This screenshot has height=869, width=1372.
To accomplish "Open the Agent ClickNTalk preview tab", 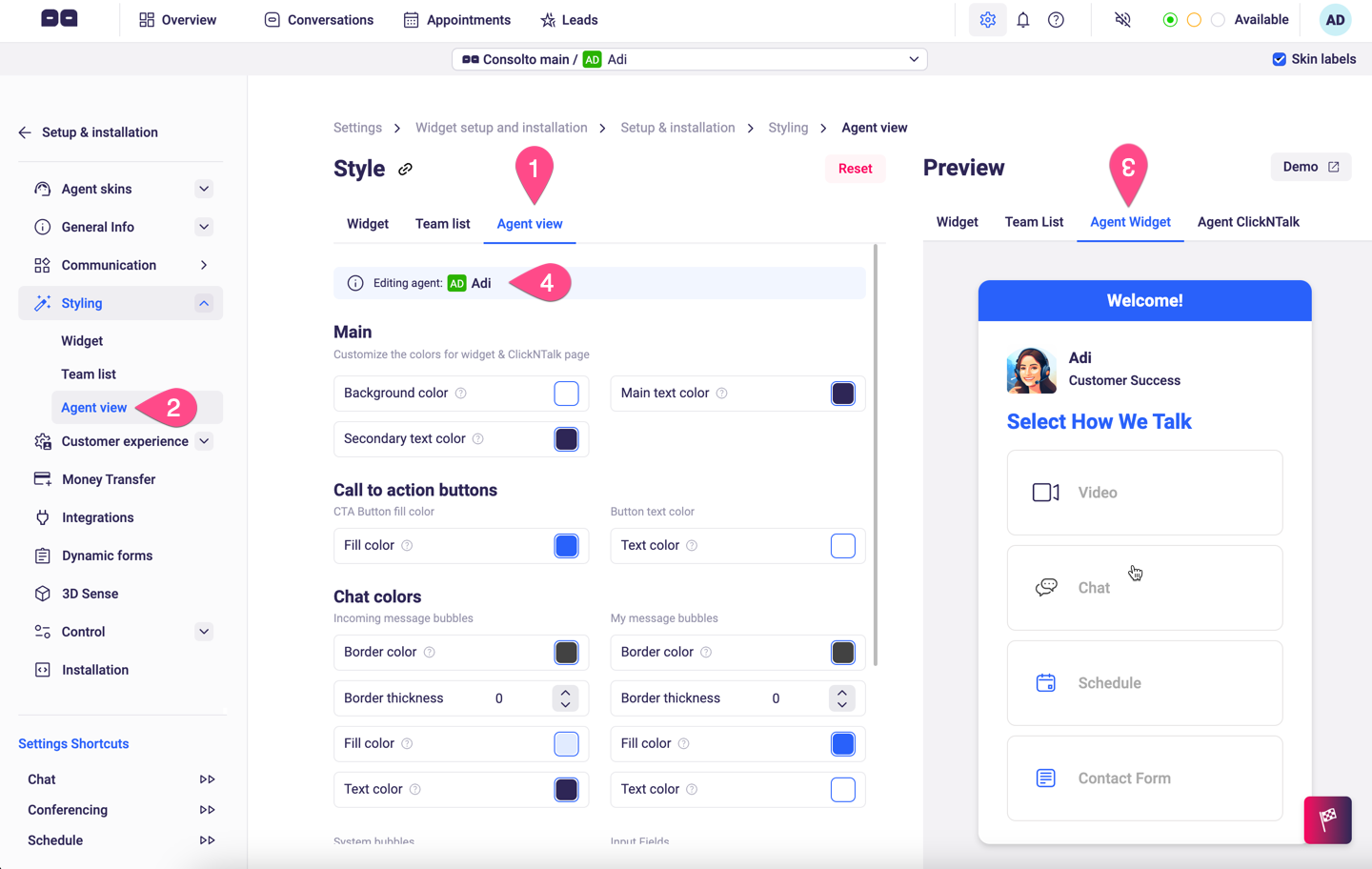I will tap(1248, 222).
